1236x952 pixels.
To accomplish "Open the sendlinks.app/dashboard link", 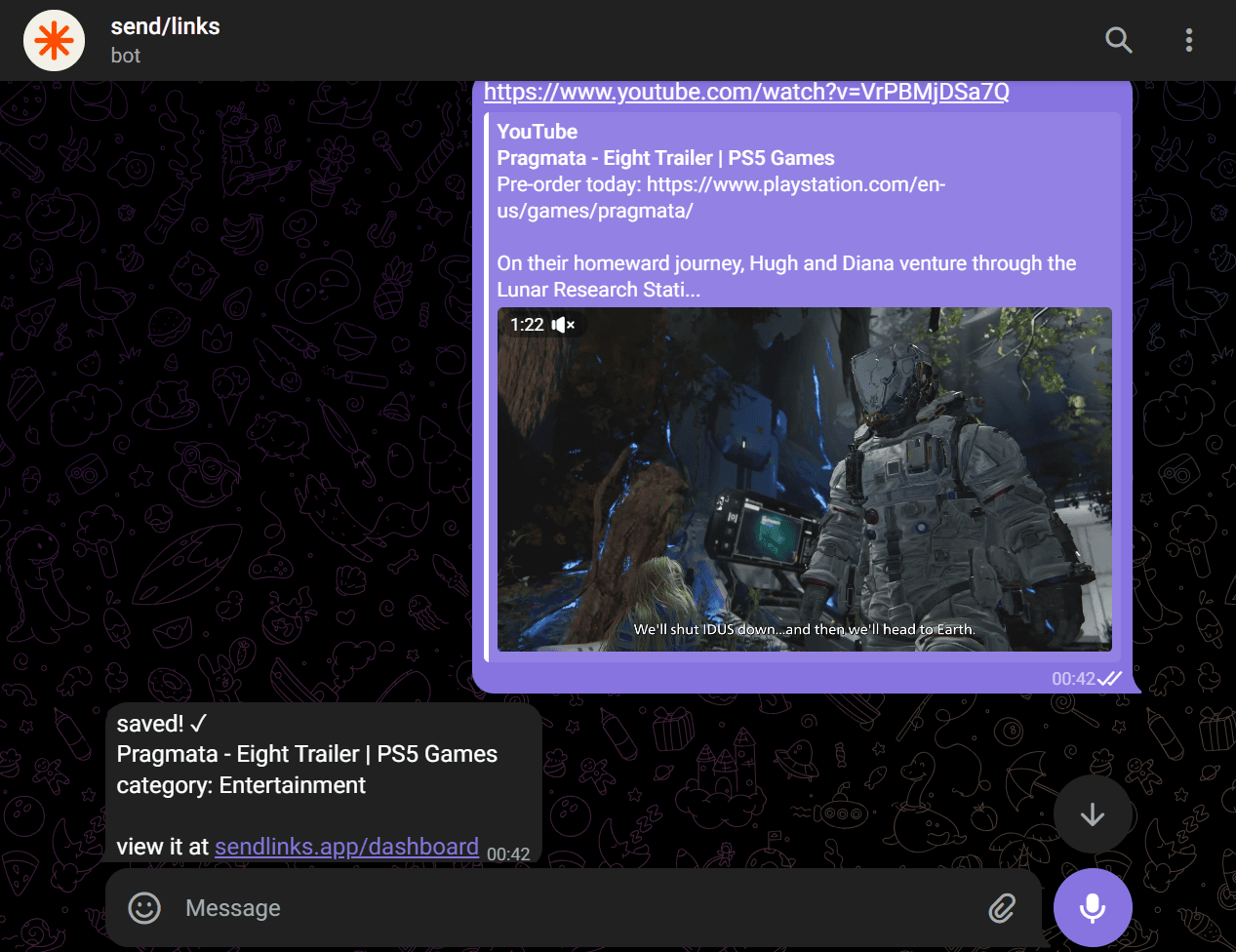I will click(x=346, y=847).
